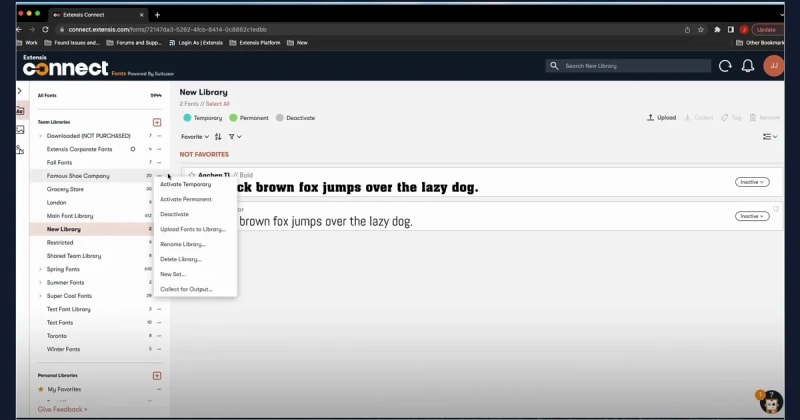Open the Favorite grouping dropdown

[195, 137]
